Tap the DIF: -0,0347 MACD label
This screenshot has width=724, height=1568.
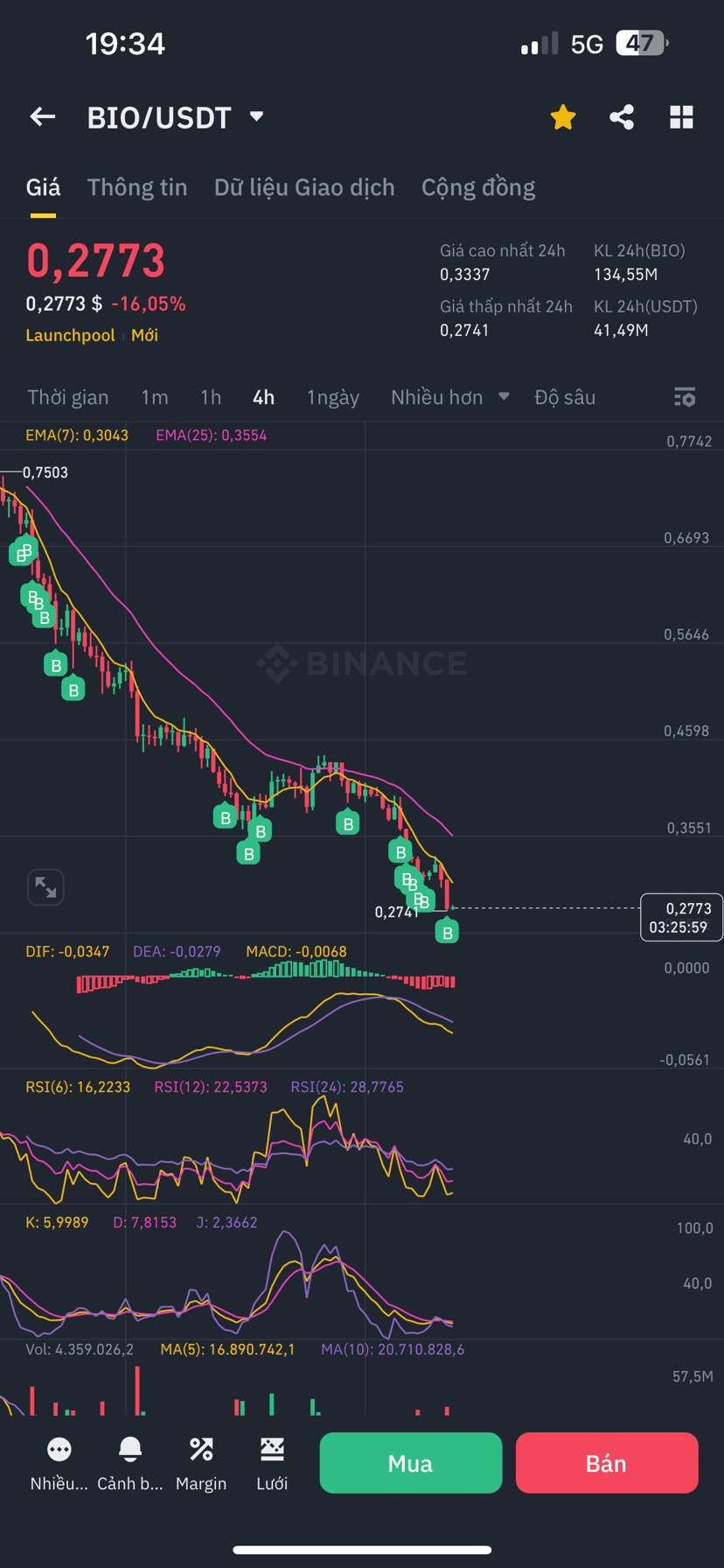click(67, 951)
